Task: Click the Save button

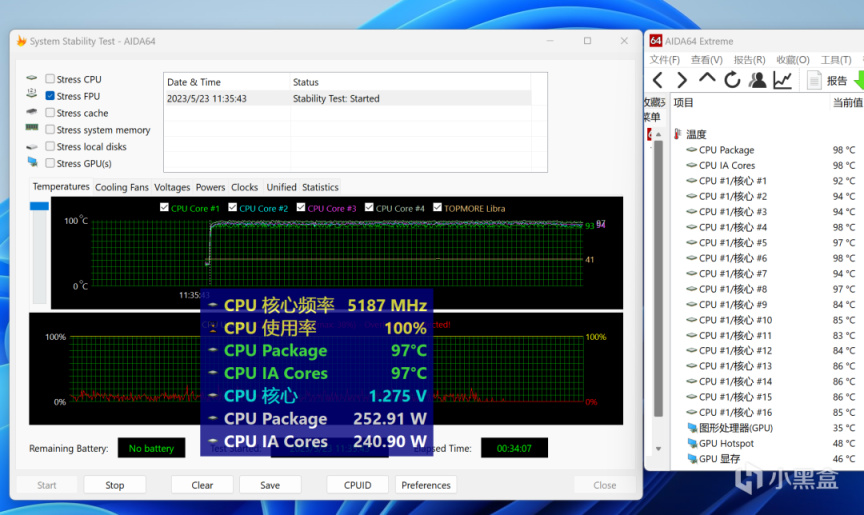Action: point(270,485)
